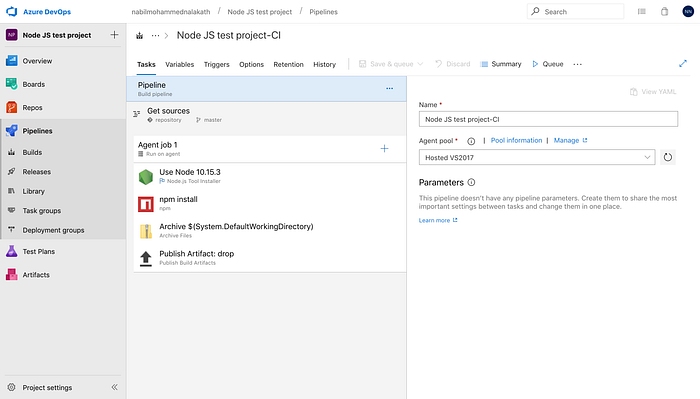Image resolution: width=700 pixels, height=399 pixels.
Task: Collapse the left navigation sidebar
Action: [x=114, y=387]
